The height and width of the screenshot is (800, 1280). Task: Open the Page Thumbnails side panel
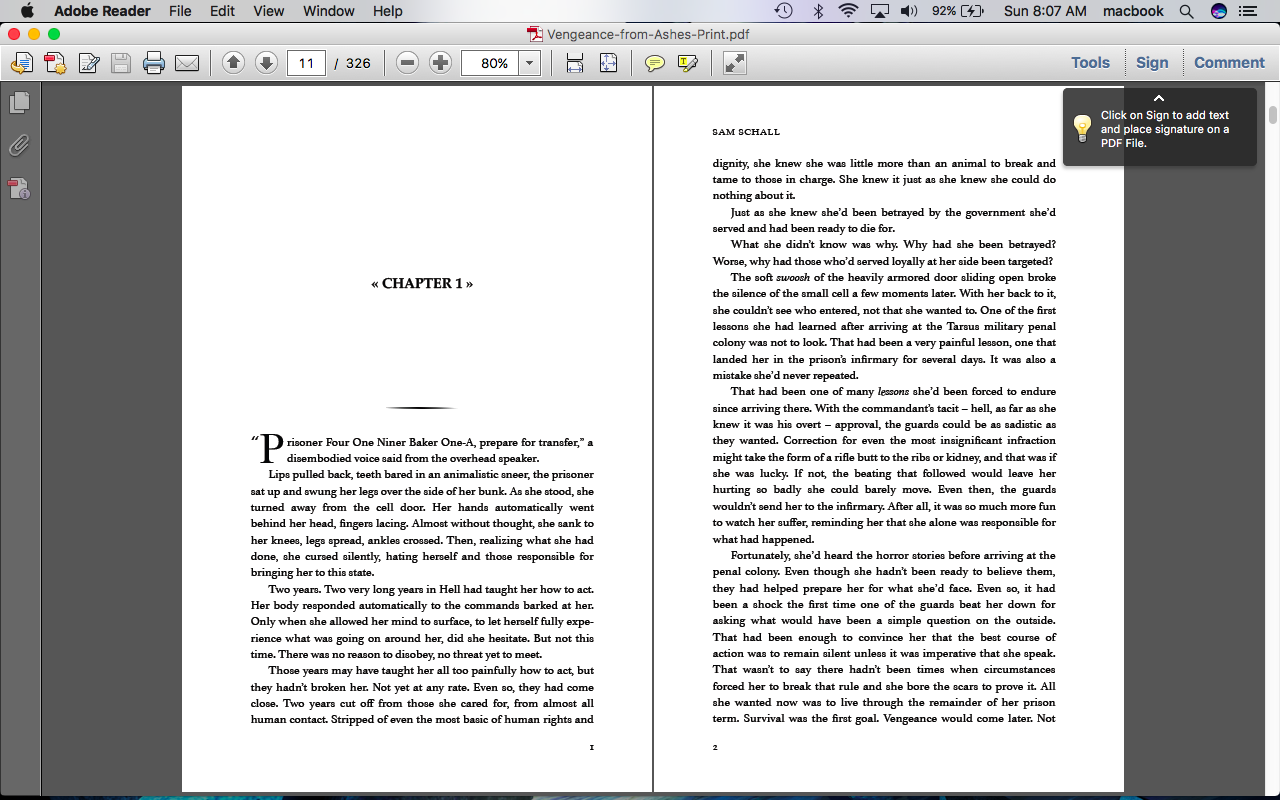[x=19, y=102]
